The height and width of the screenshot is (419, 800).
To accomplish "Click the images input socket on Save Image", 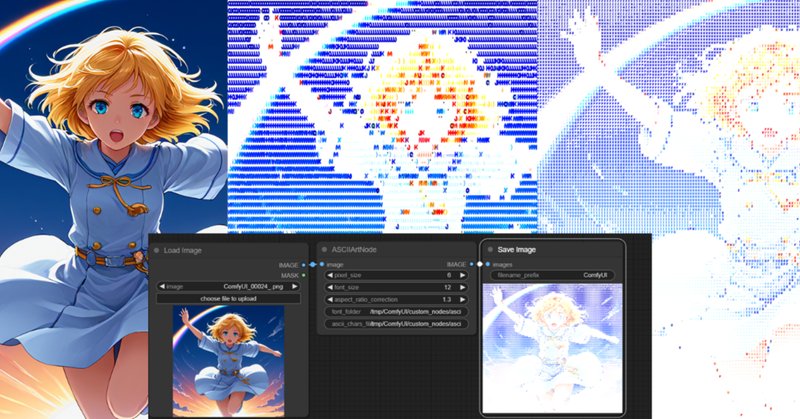I will 488,264.
